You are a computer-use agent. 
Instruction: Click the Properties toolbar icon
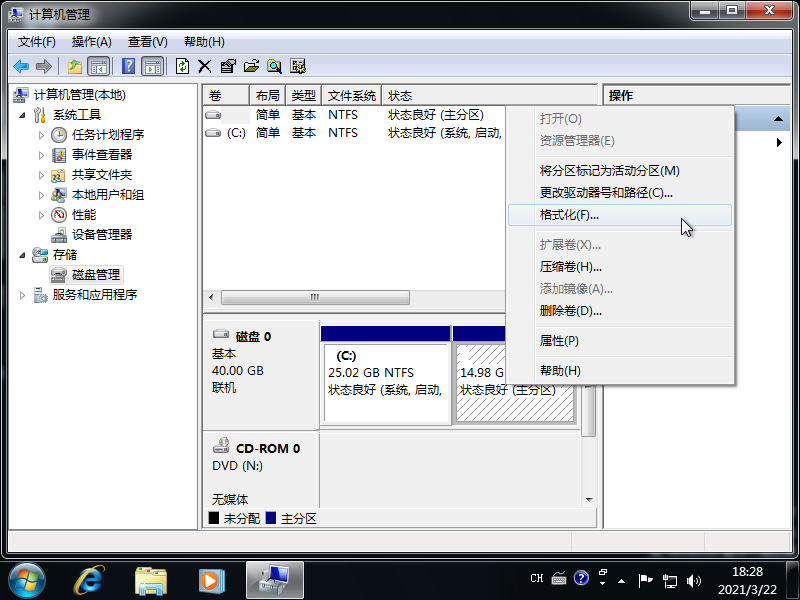click(x=229, y=66)
